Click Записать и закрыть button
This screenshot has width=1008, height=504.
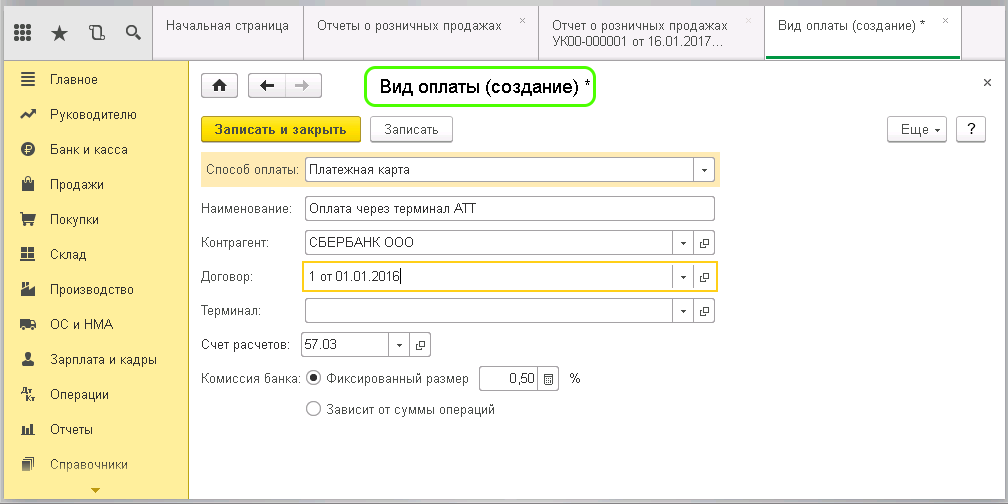(x=280, y=129)
